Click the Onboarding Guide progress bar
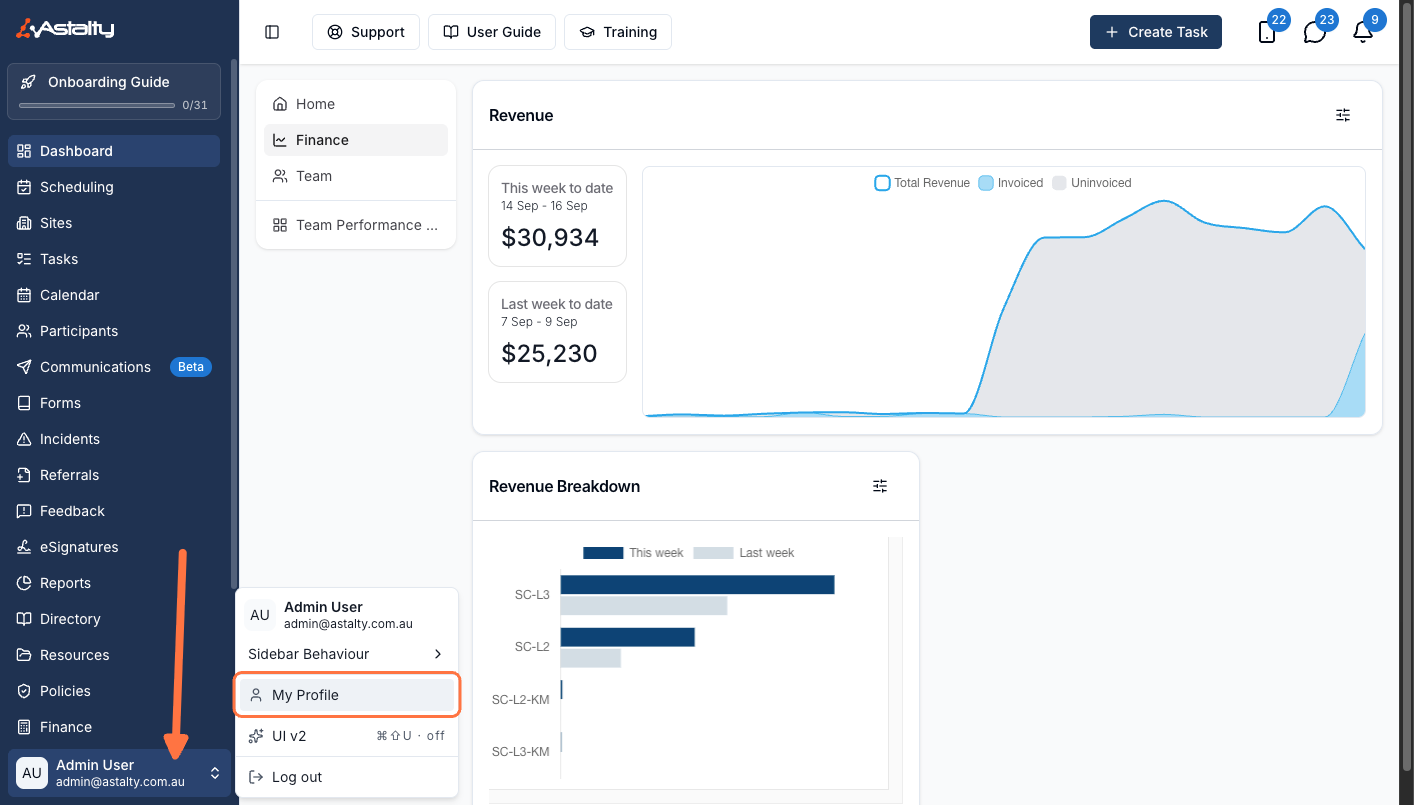 coord(97,105)
